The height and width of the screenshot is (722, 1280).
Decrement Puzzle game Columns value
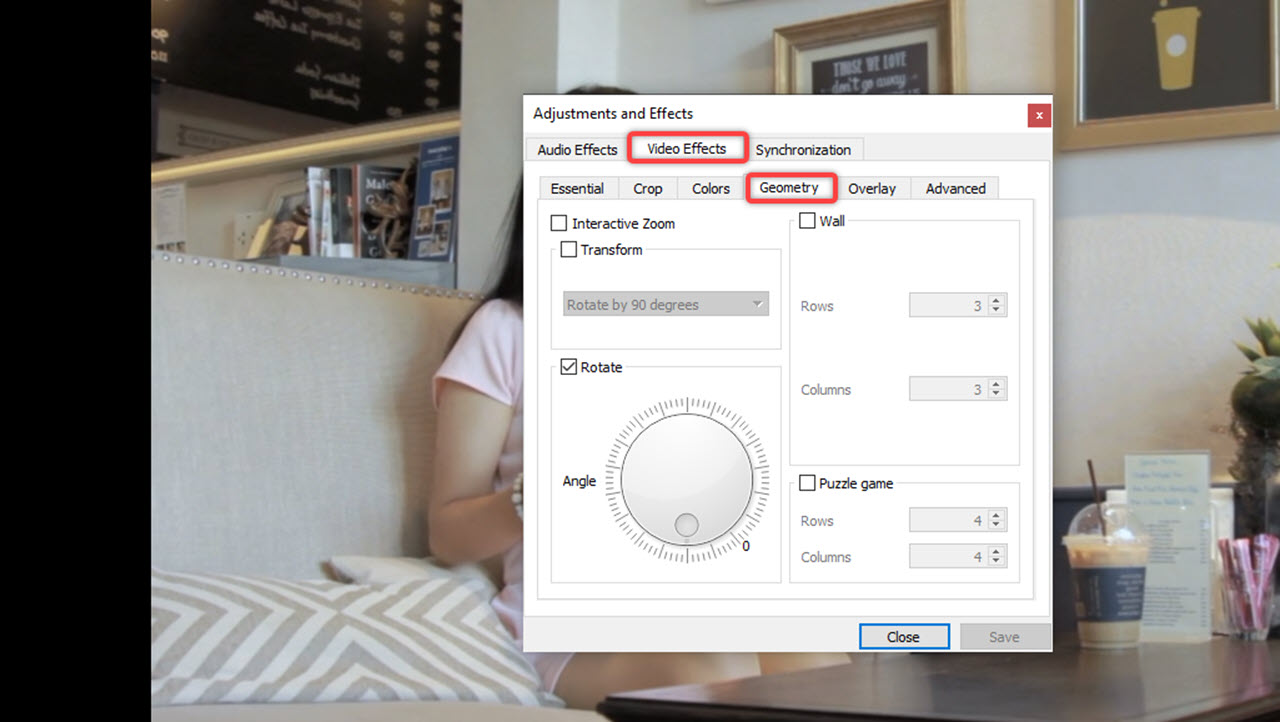click(x=997, y=561)
